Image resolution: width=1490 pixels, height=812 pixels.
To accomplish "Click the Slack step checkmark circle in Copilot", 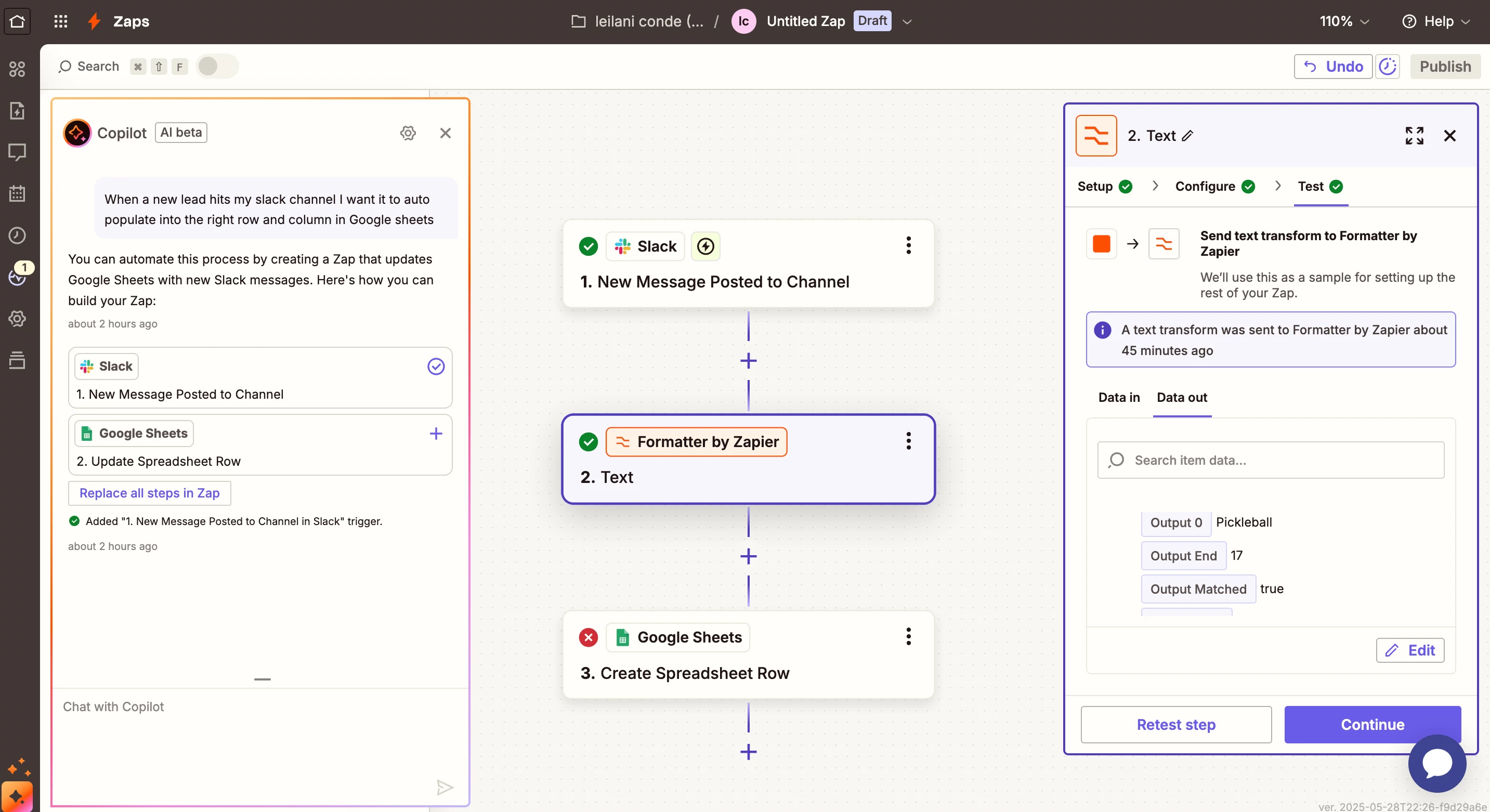I will (436, 366).
